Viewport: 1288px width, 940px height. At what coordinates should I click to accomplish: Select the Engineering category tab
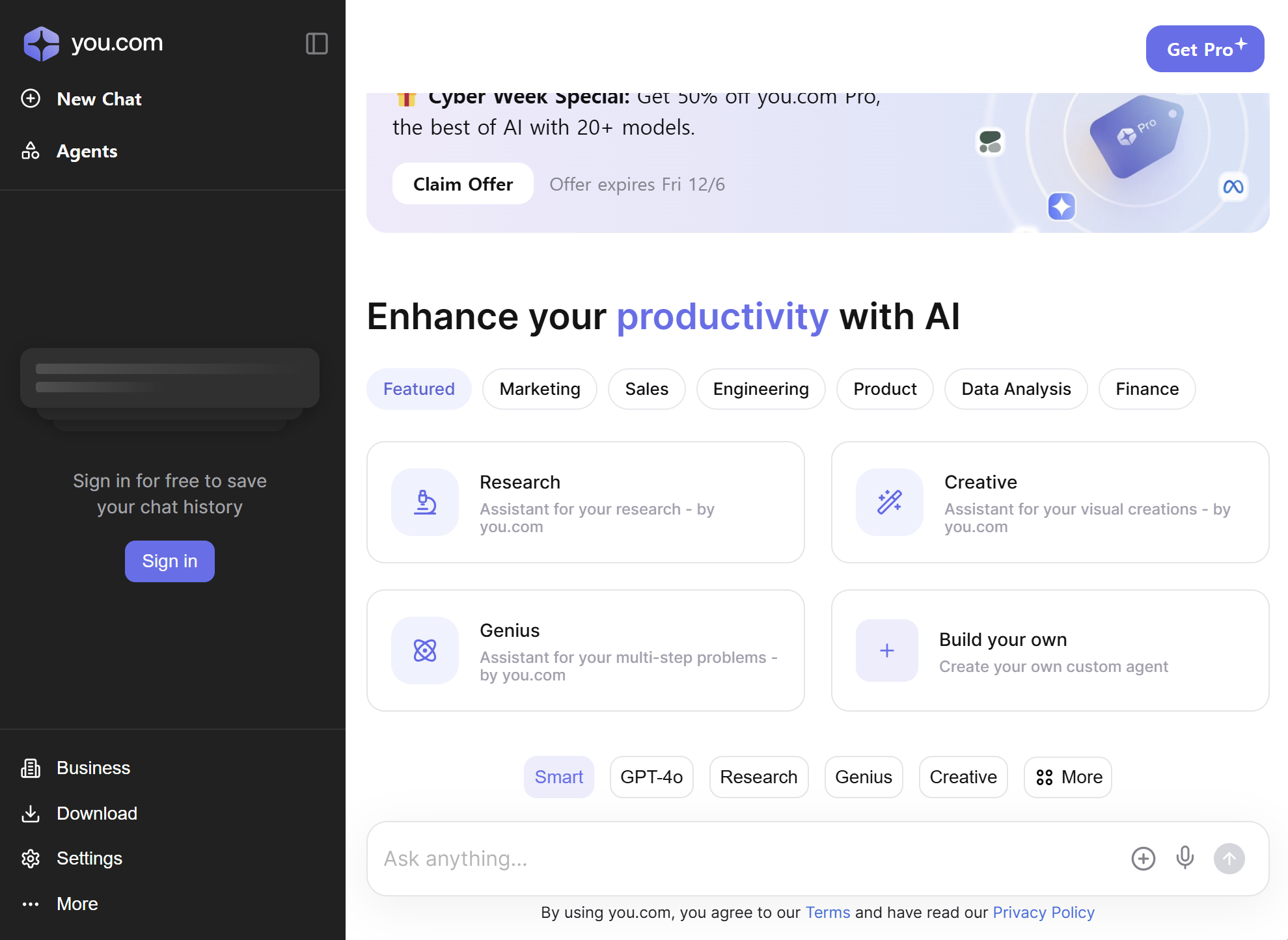pyautogui.click(x=761, y=389)
